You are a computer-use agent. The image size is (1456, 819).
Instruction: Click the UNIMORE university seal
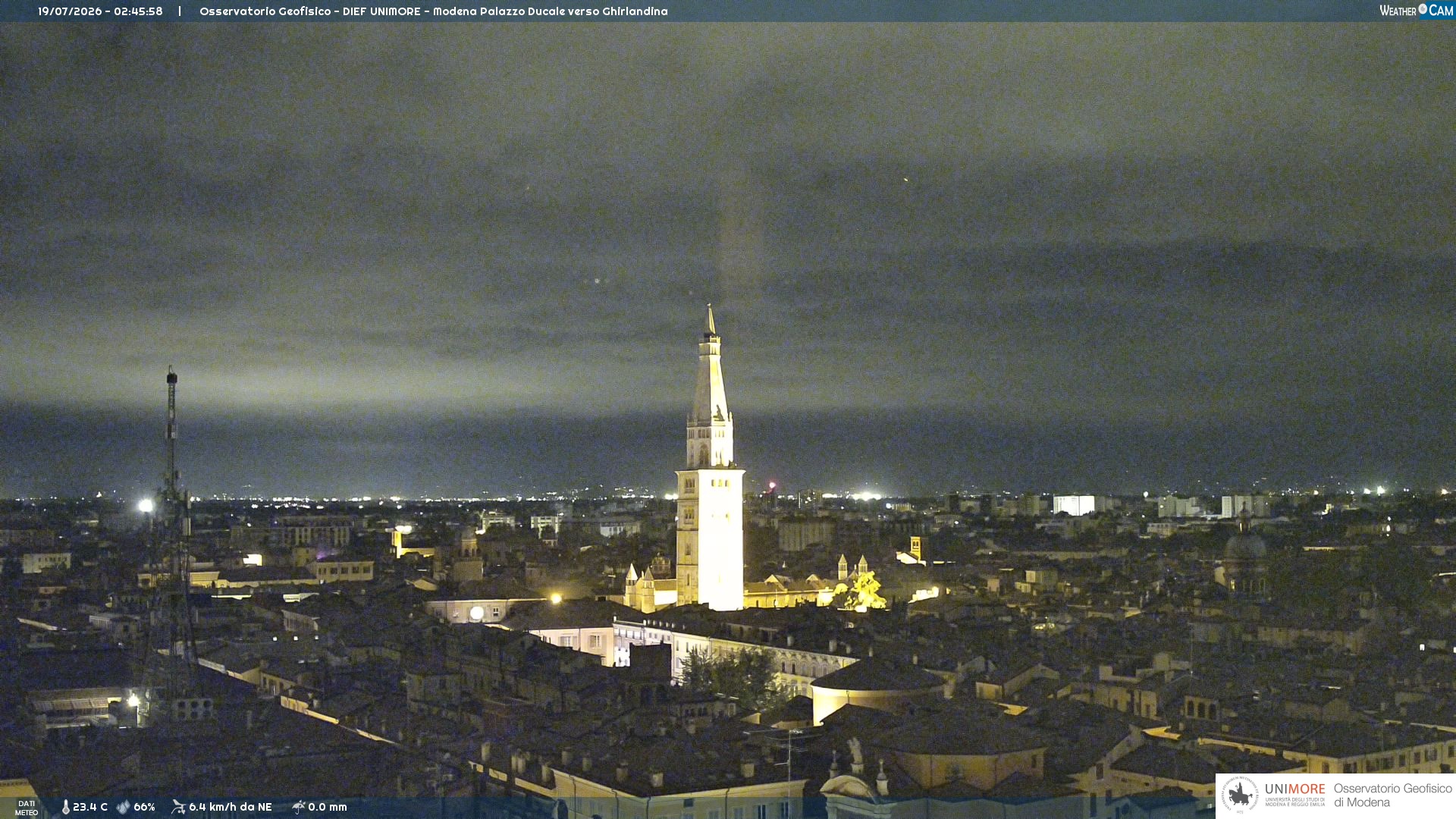click(x=1240, y=795)
